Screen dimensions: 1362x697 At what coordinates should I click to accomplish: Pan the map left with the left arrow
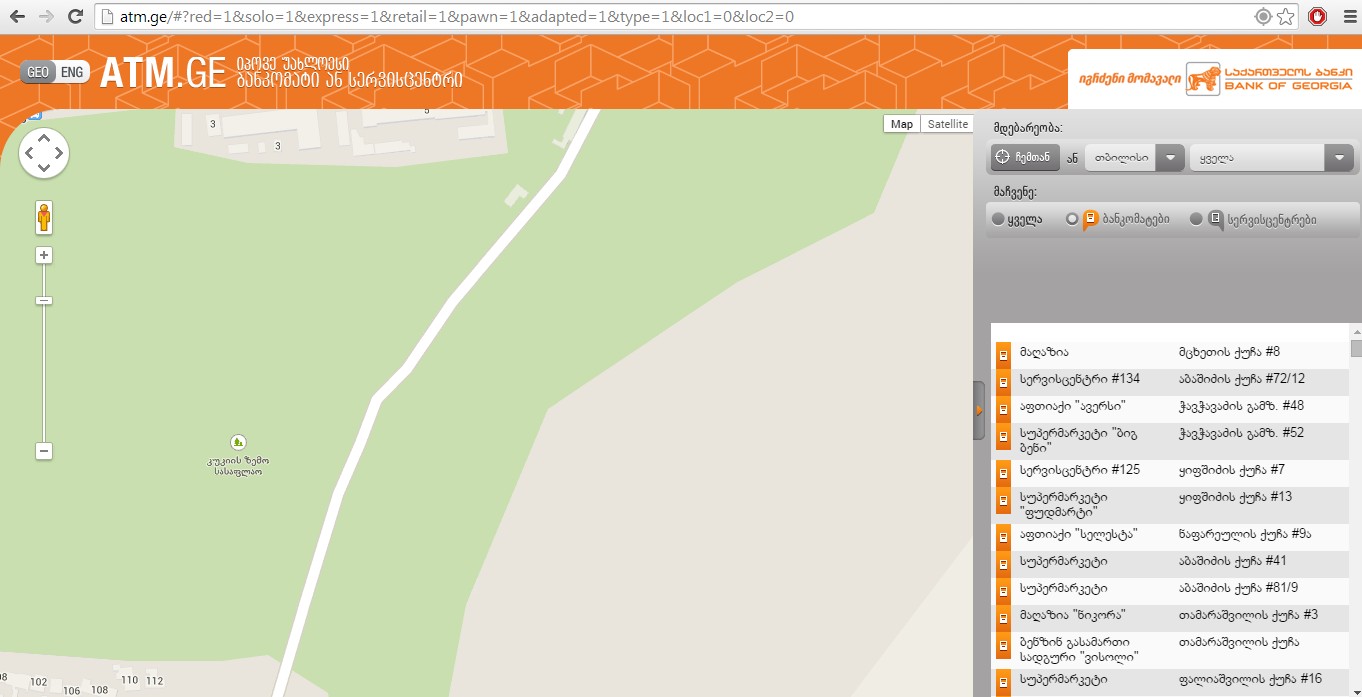(x=30, y=153)
